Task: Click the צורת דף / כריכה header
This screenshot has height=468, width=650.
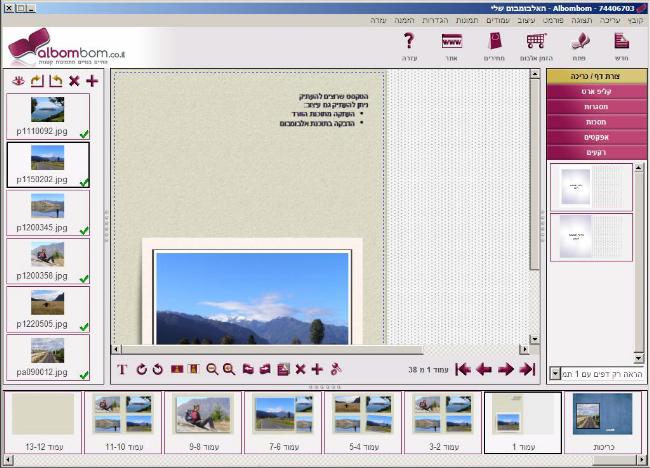Action: coord(596,76)
